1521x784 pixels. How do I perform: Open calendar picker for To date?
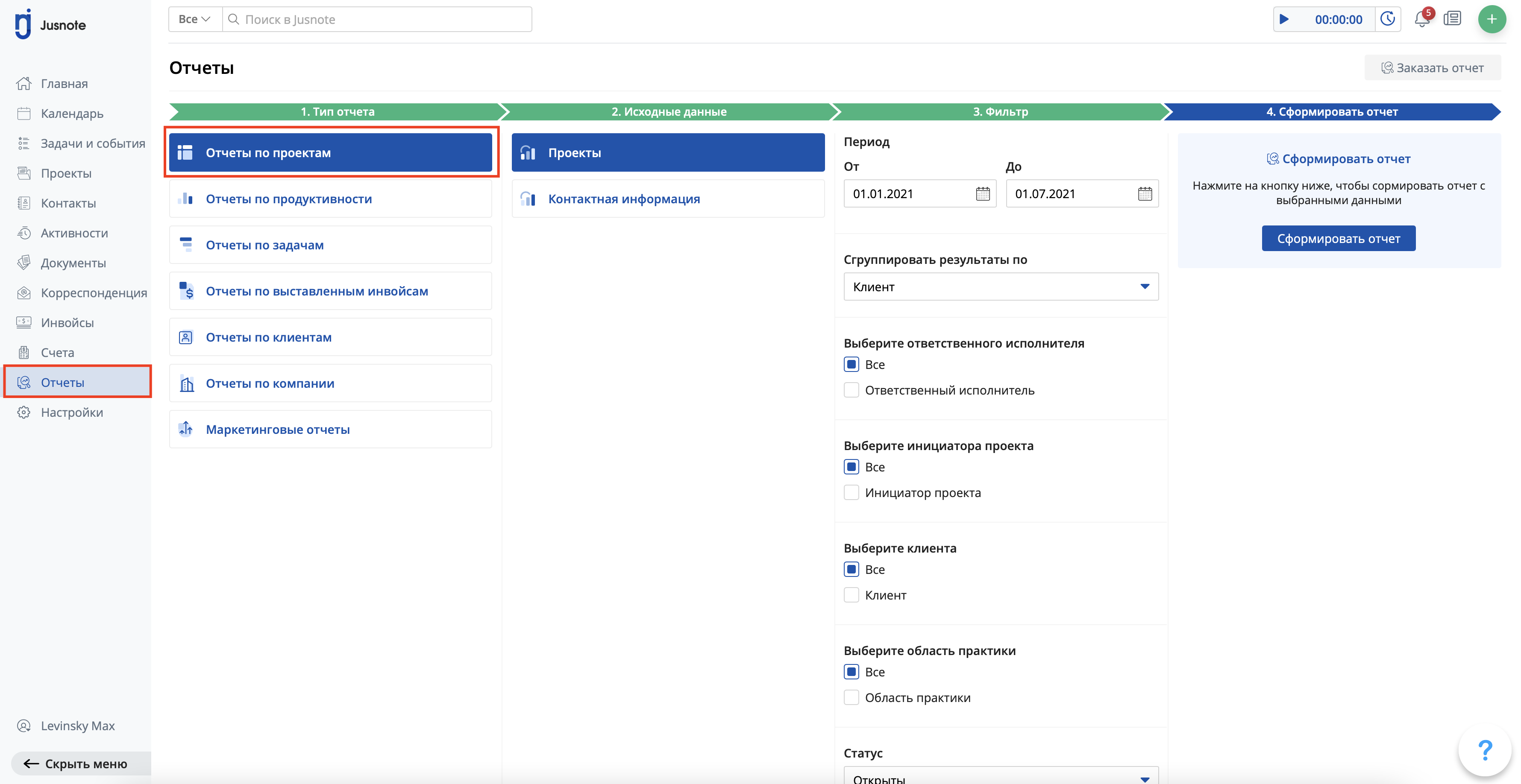tap(1144, 193)
